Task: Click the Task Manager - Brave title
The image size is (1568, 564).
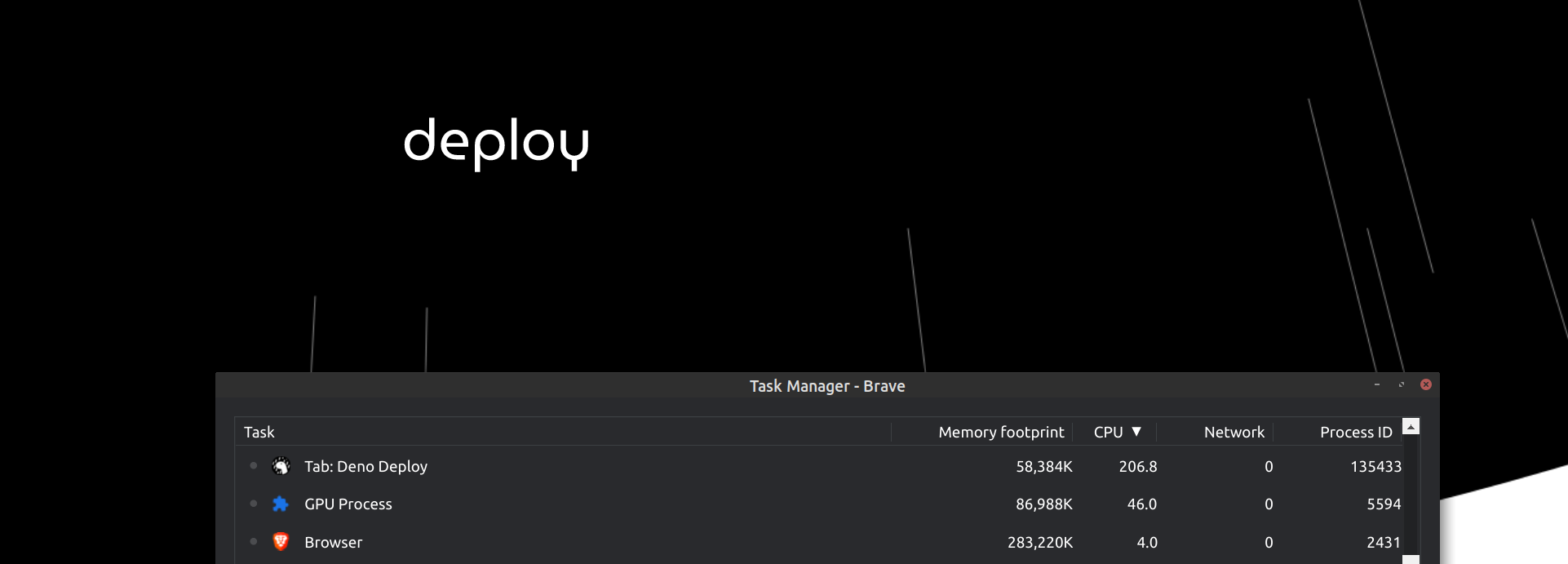Action: click(827, 386)
